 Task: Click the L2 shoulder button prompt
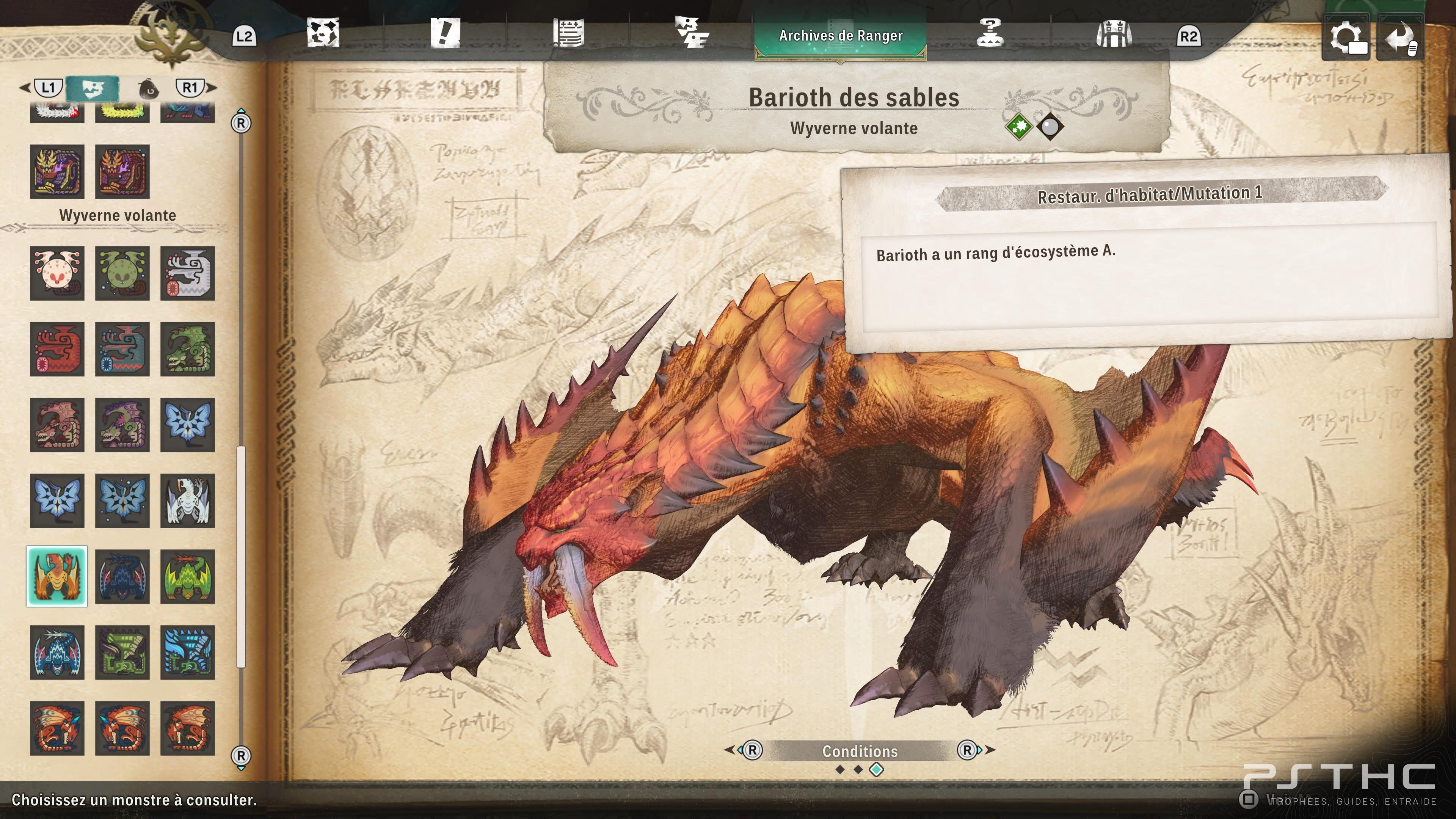244,37
